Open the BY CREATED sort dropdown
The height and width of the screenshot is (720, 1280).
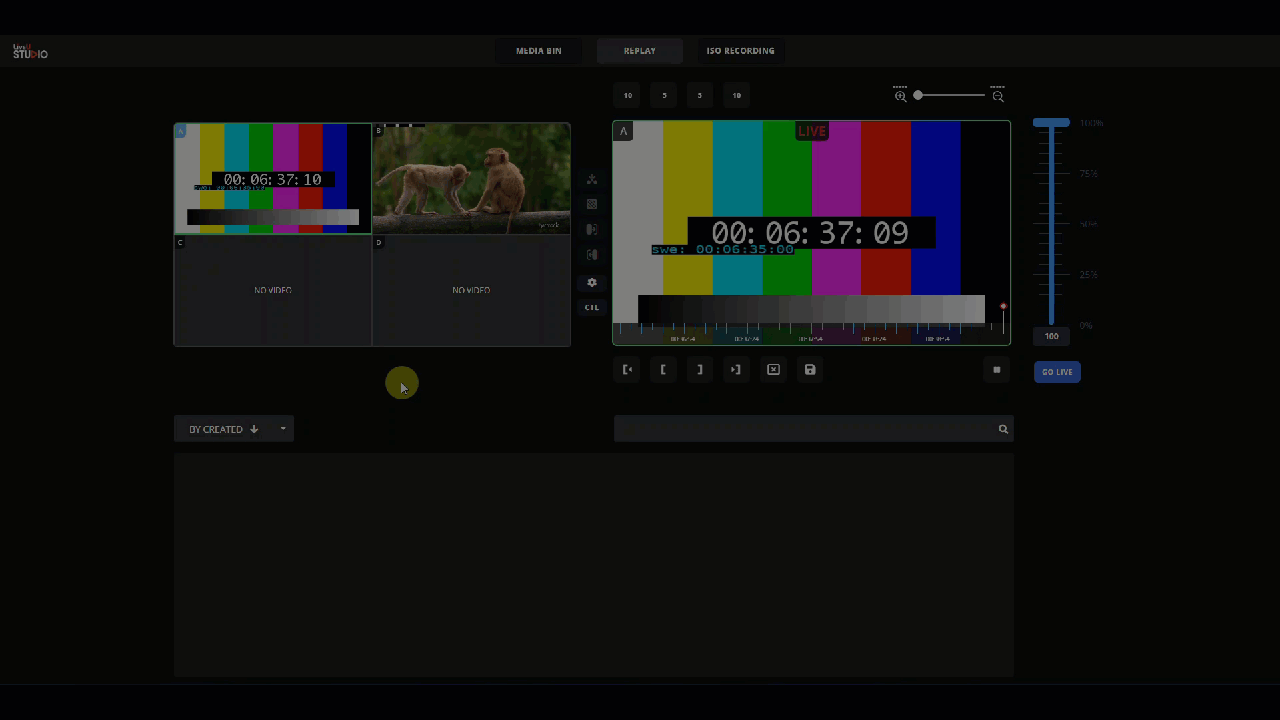pyautogui.click(x=222, y=428)
